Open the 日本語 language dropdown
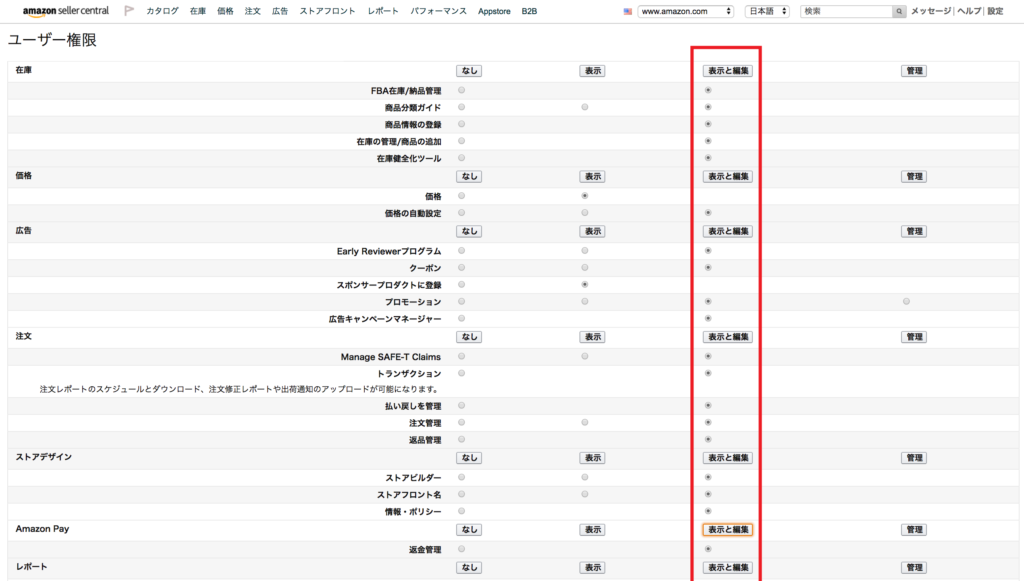 click(767, 11)
